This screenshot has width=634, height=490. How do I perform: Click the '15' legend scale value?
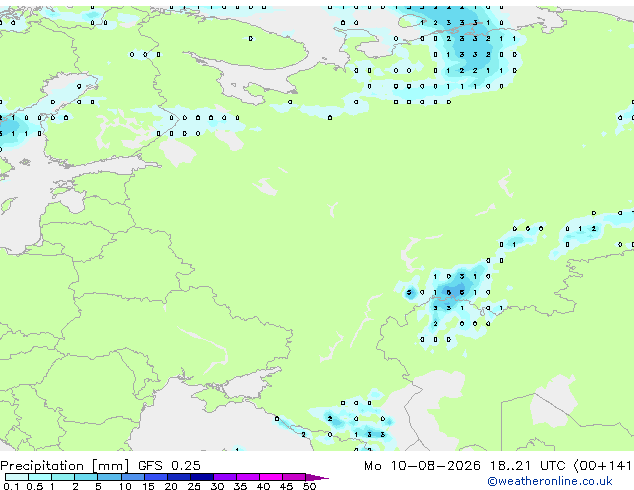click(148, 486)
